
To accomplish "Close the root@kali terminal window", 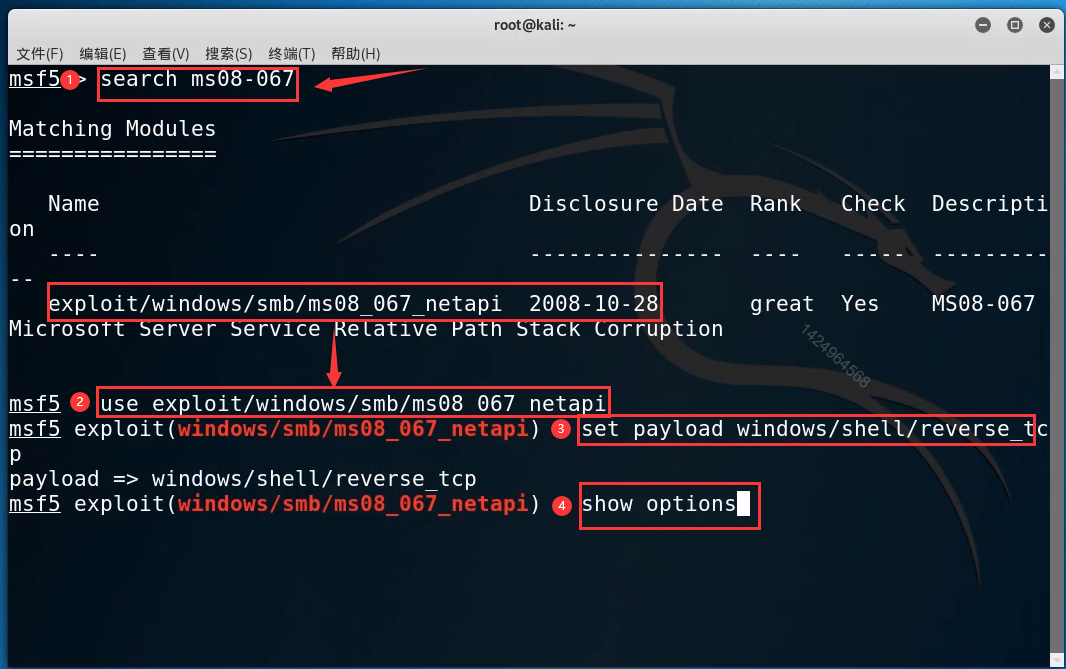I will pos(1047,25).
